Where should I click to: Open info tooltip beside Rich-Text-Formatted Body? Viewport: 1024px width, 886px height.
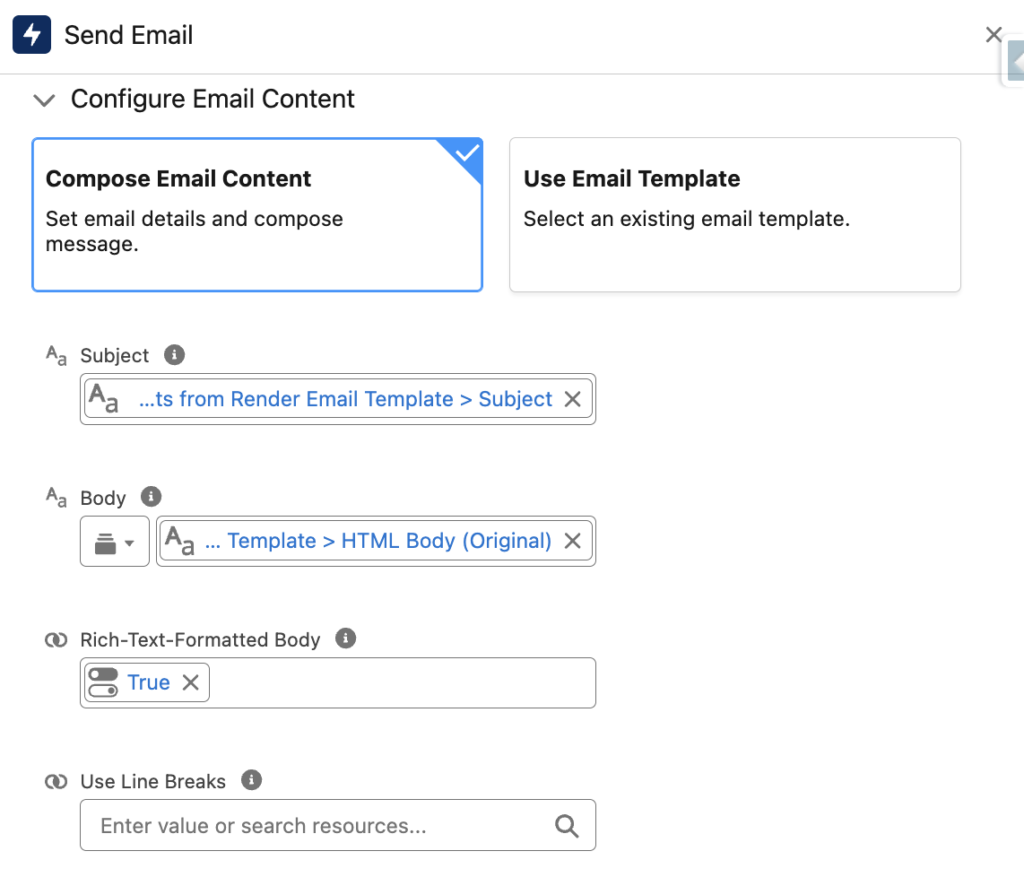pyautogui.click(x=345, y=638)
